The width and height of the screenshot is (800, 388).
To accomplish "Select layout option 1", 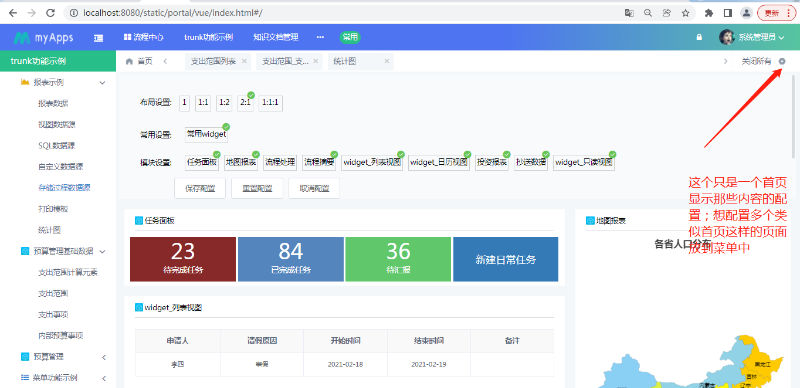I will point(185,103).
